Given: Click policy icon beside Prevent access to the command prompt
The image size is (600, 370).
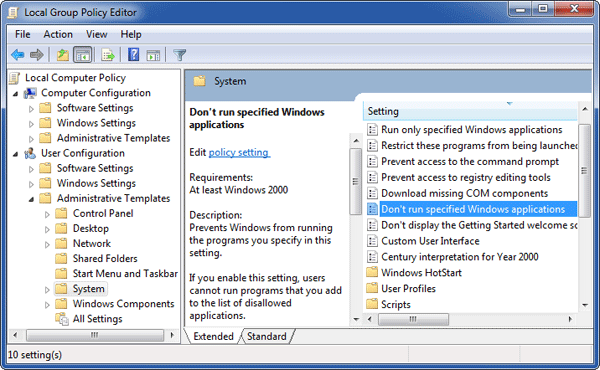Looking at the screenshot, I should coord(372,161).
